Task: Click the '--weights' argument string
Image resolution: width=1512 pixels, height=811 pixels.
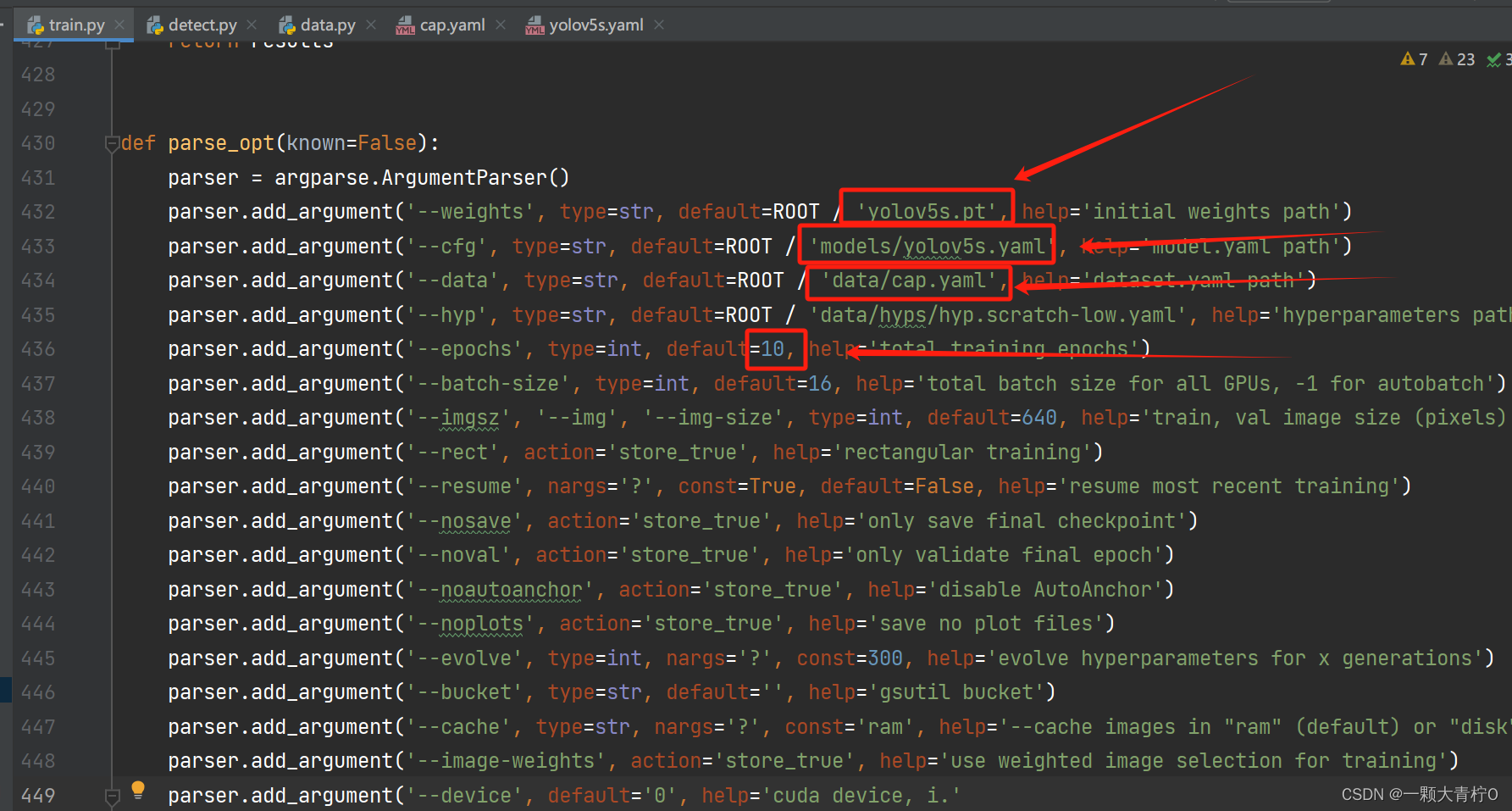Action: coord(470,212)
